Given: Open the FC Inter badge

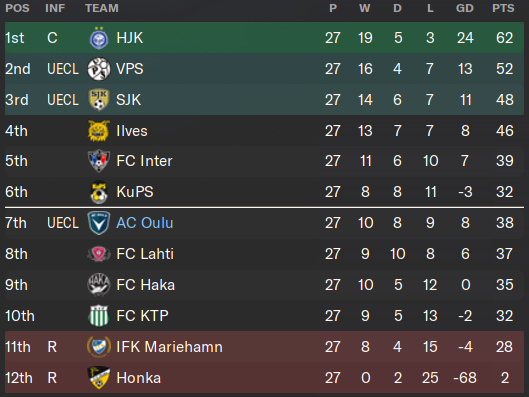Looking at the screenshot, I should tap(99, 161).
